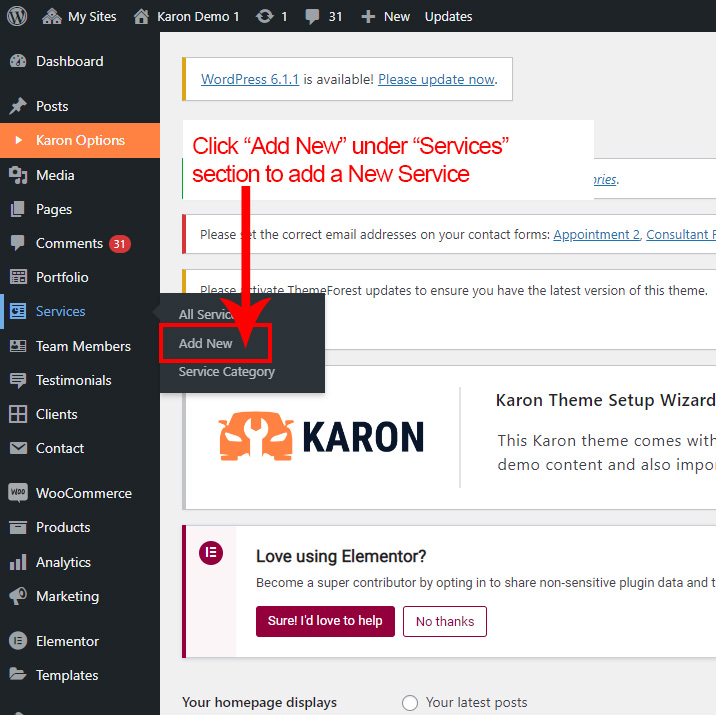Select the Your latest posts radio button
The image size is (716, 715).
coord(409,703)
